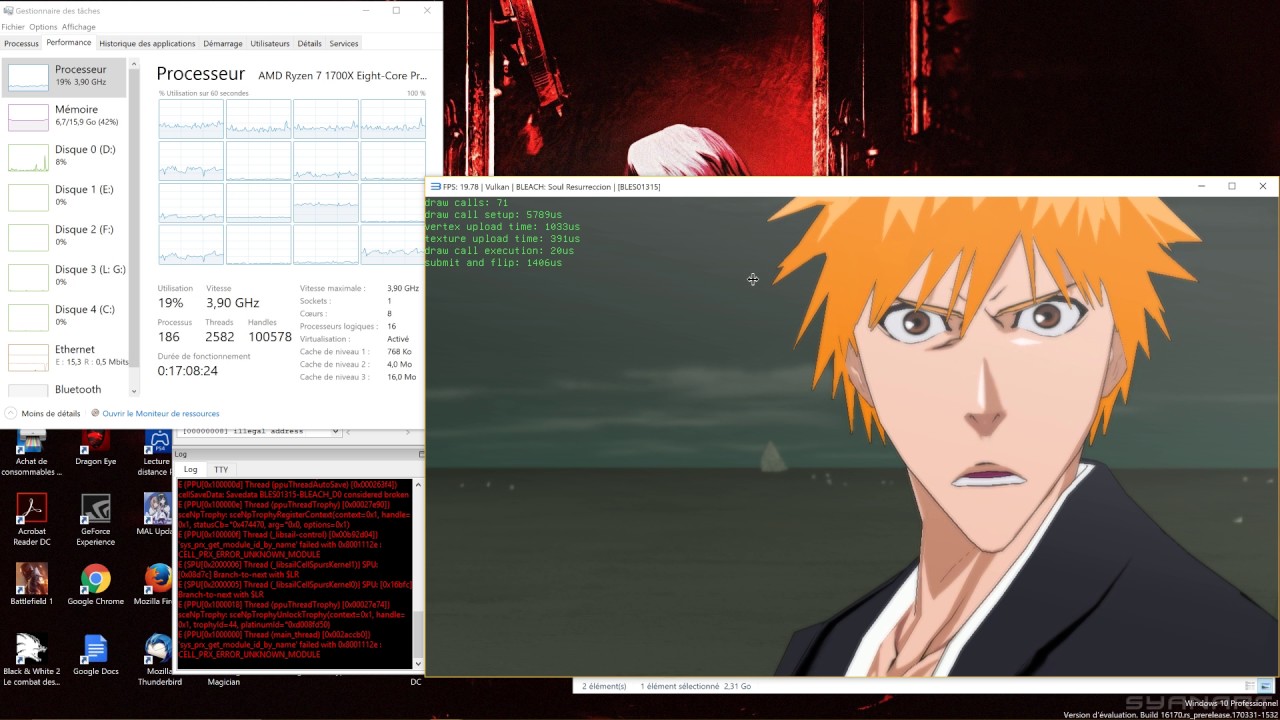This screenshot has height=720, width=1280.
Task: Switch to the Utilisateurs tab
Action: 270,43
